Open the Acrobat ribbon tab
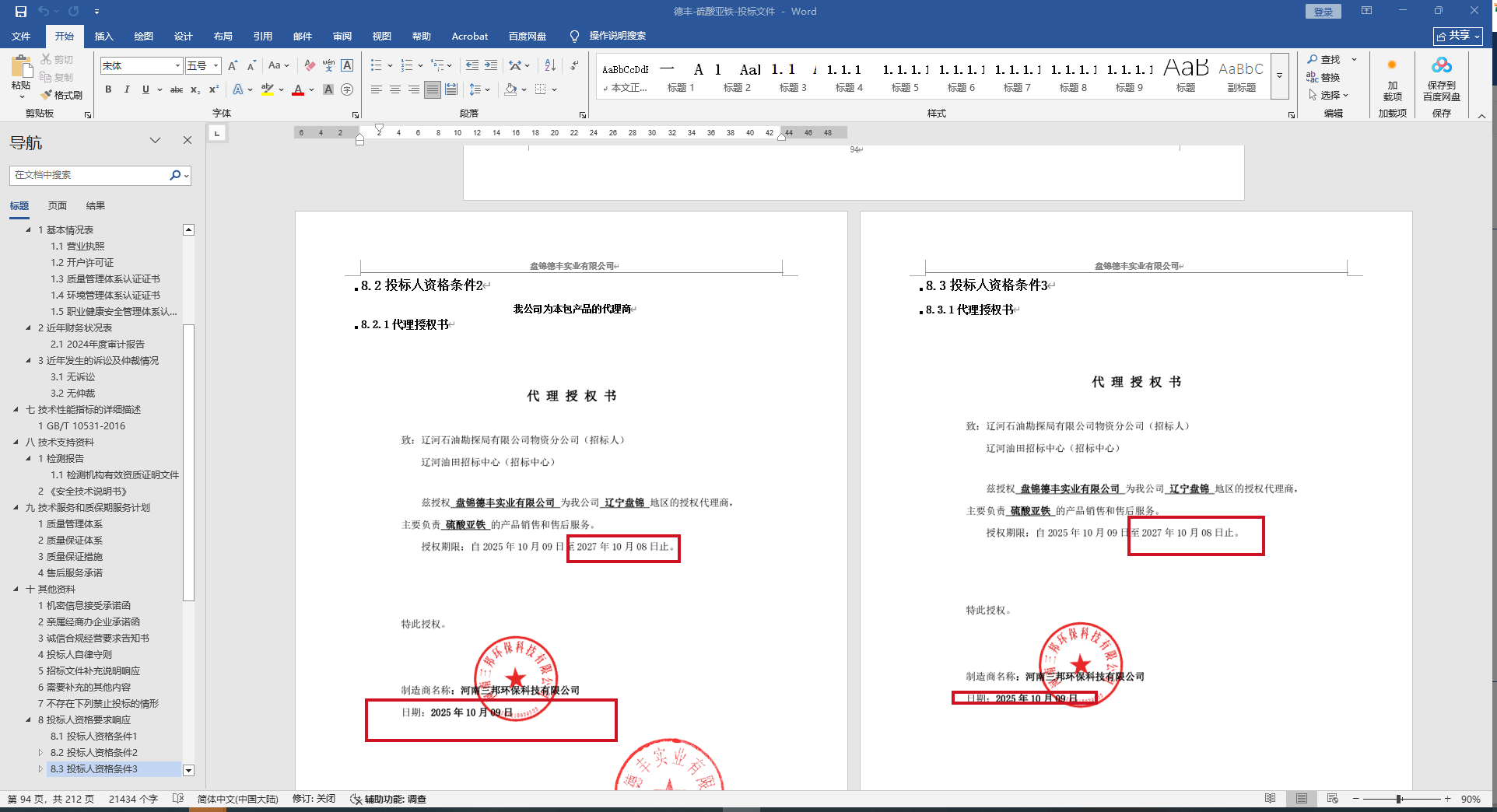This screenshot has height=812, width=1497. pos(470,36)
